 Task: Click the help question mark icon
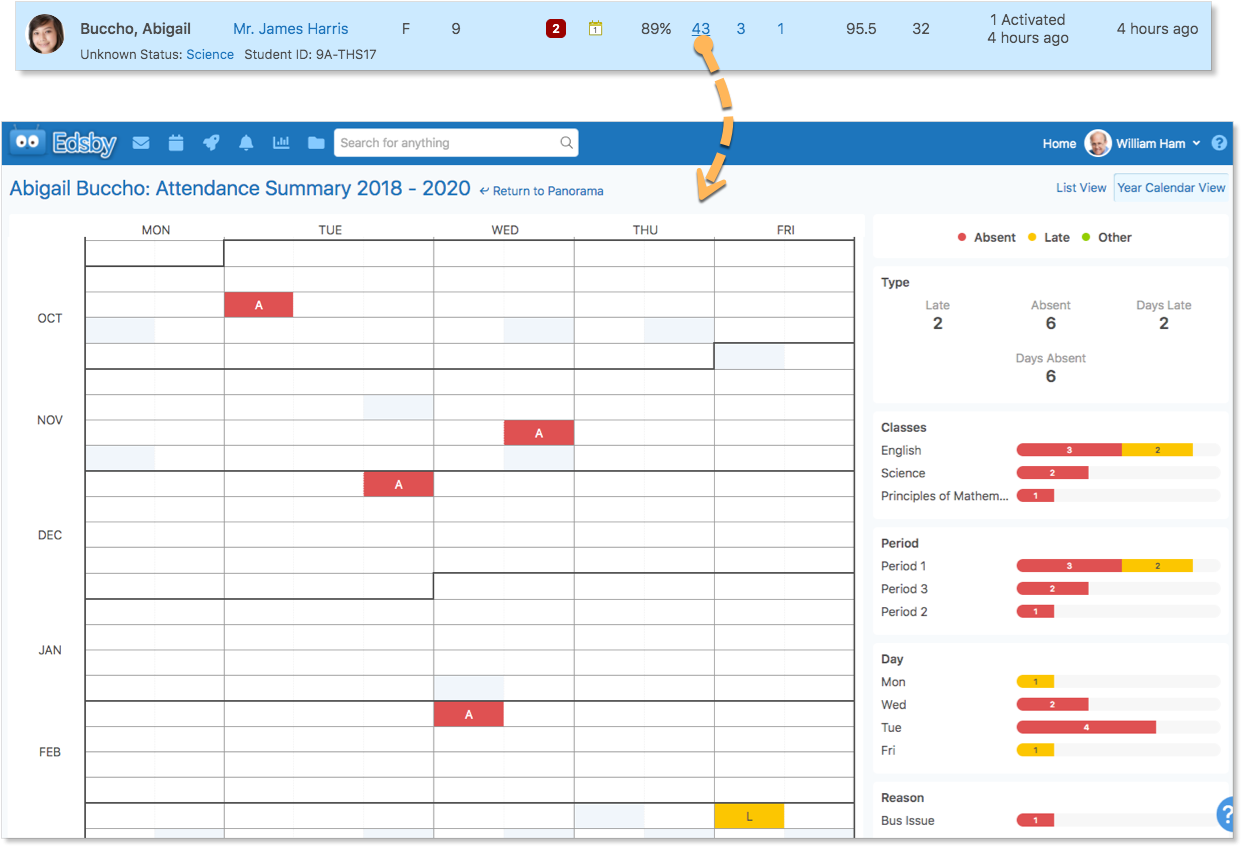click(1219, 143)
